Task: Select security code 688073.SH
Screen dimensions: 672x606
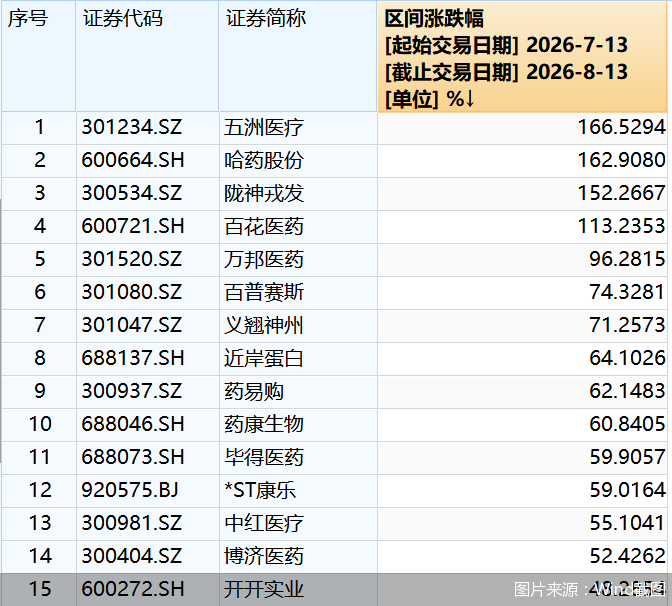Action: point(133,457)
